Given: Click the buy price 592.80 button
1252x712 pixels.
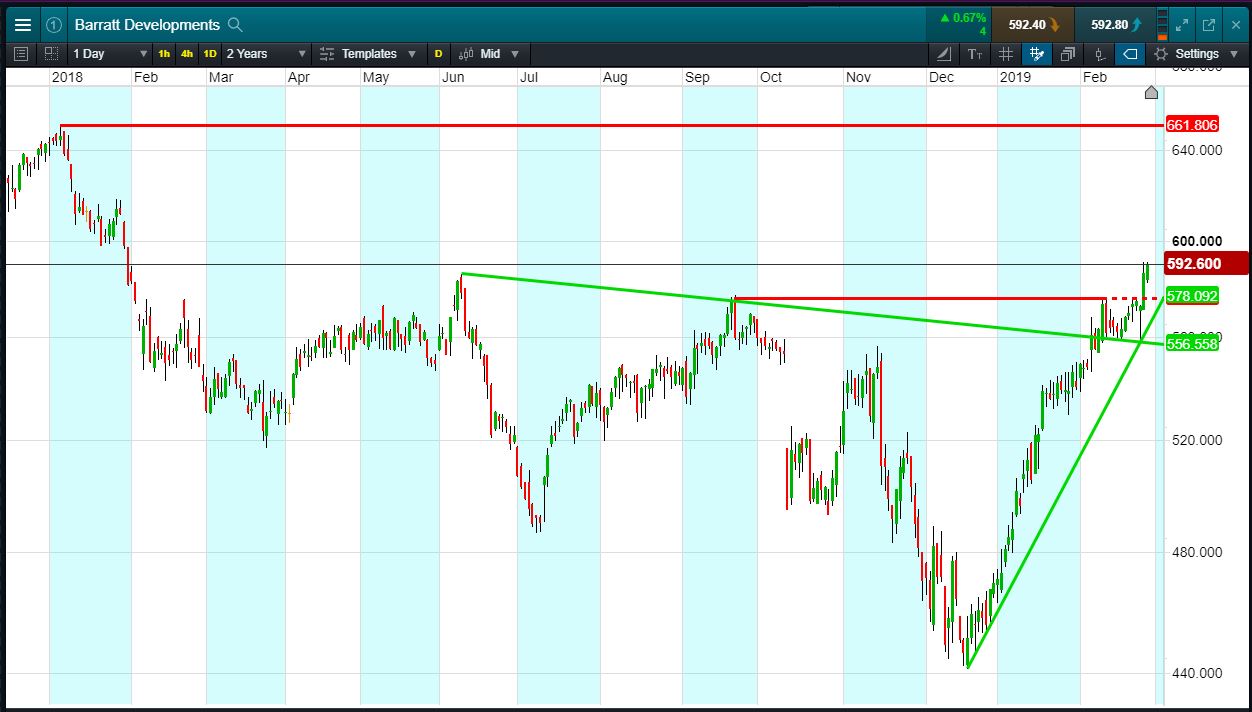Looking at the screenshot, I should (1116, 25).
